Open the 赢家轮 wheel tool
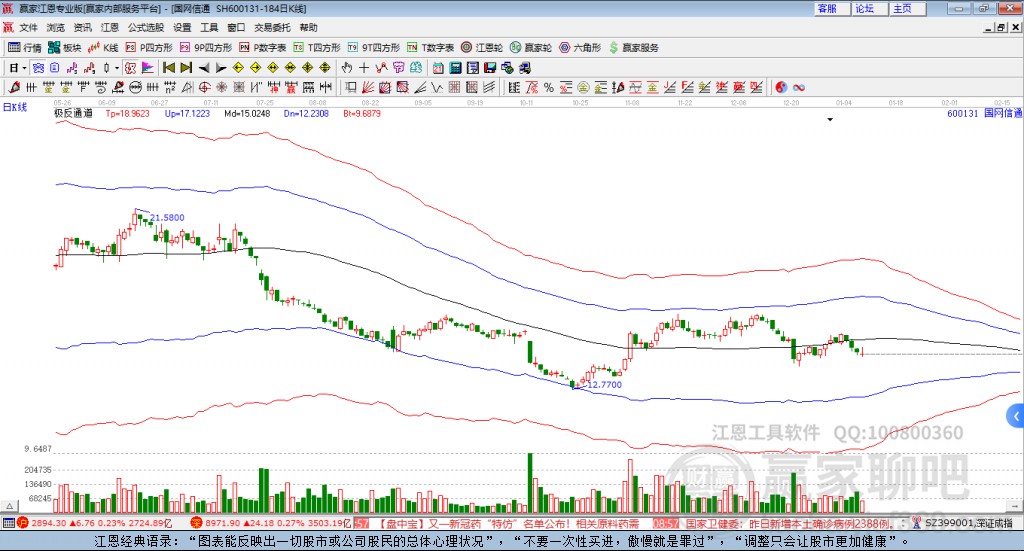This screenshot has width=1024, height=551. click(531, 48)
